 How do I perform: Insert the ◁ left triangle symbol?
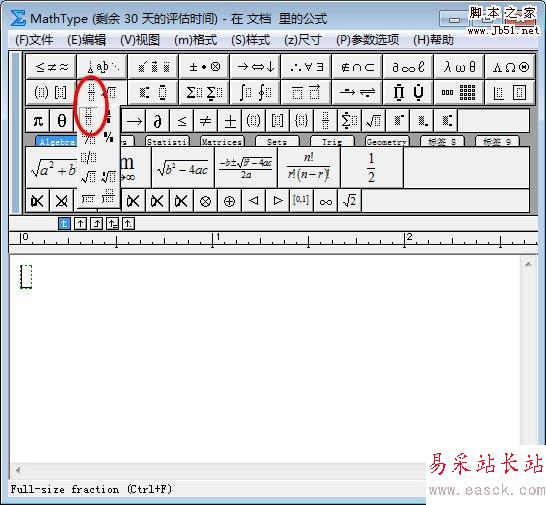[x=254, y=201]
